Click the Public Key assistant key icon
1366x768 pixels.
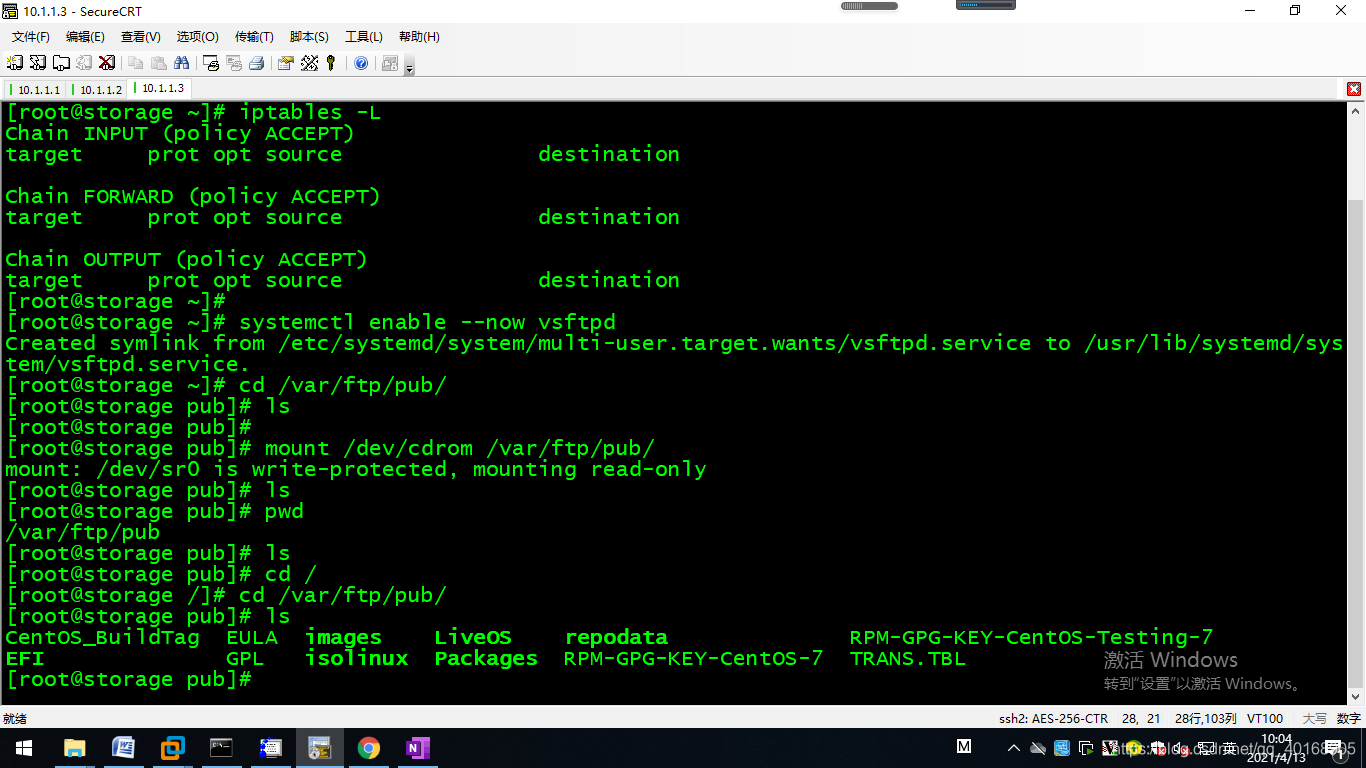pyautogui.click(x=331, y=63)
